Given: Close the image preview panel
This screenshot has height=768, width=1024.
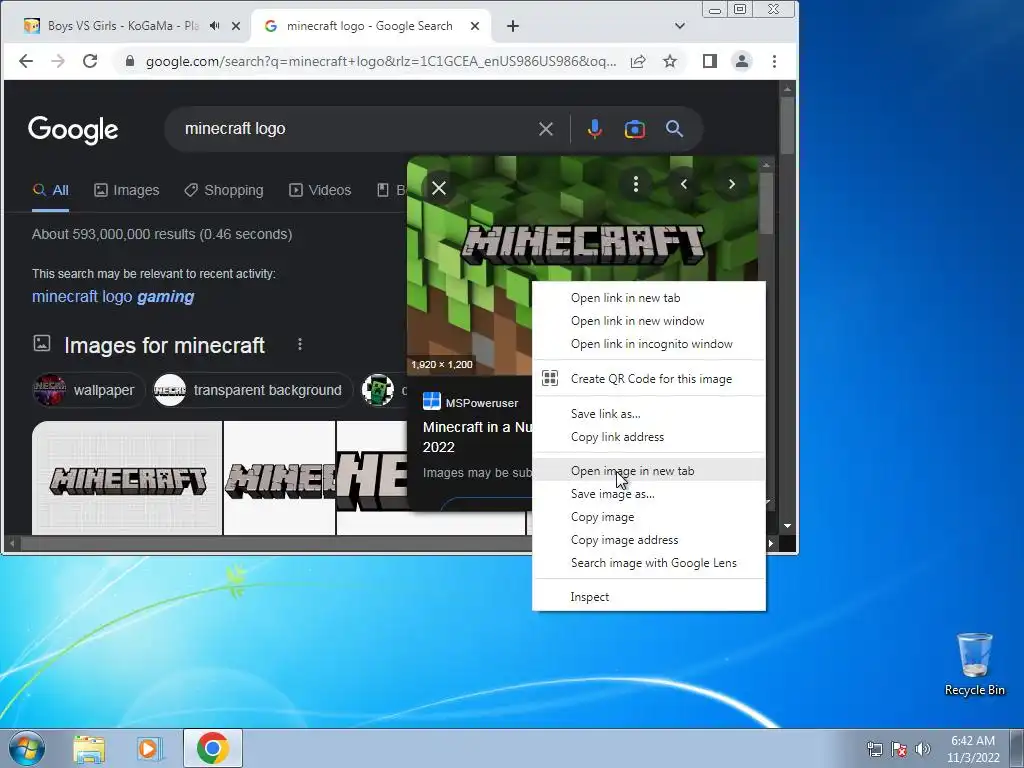Looking at the screenshot, I should coord(439,188).
